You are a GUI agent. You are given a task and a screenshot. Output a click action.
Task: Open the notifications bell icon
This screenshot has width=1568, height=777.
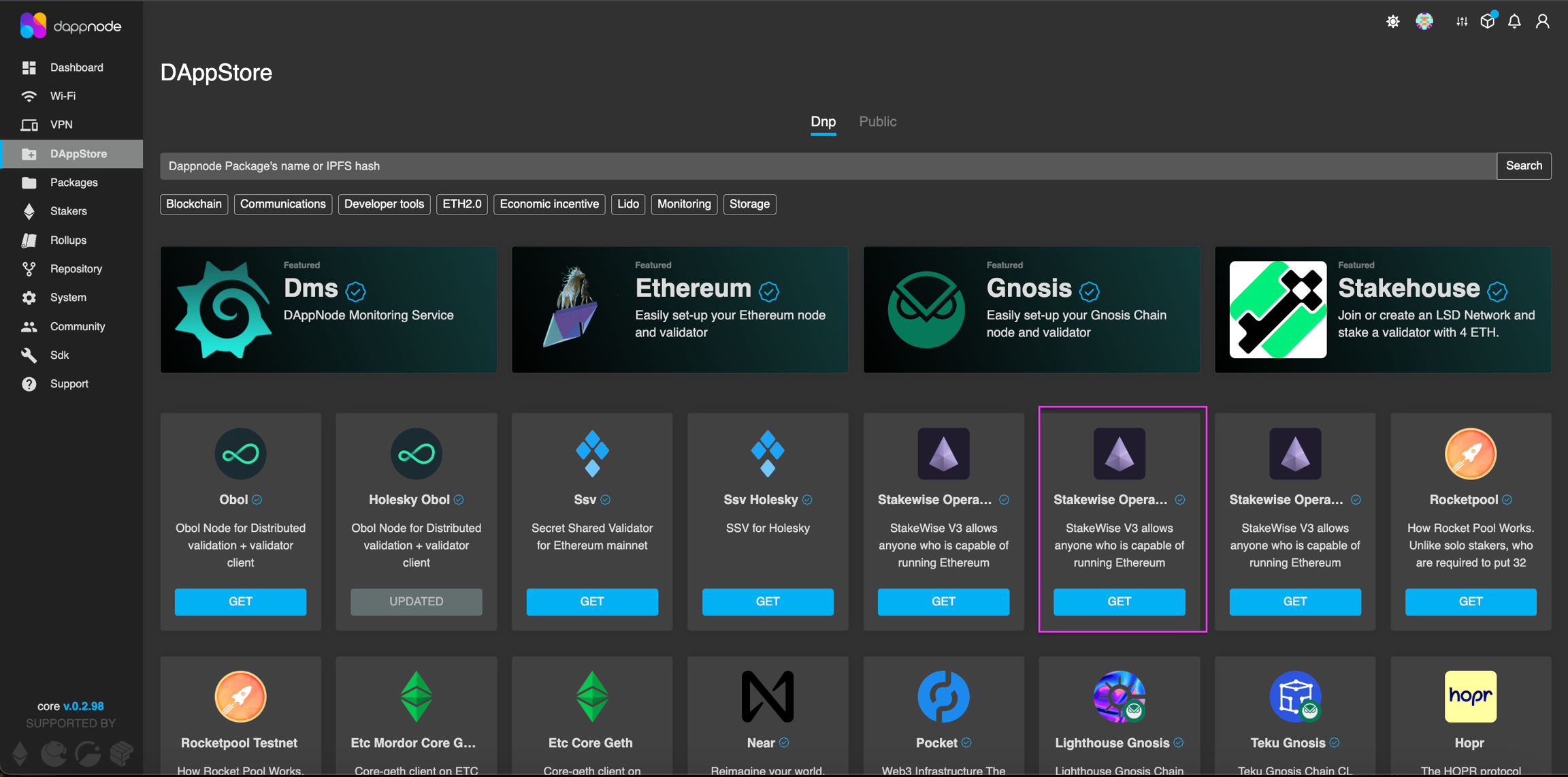1514,22
